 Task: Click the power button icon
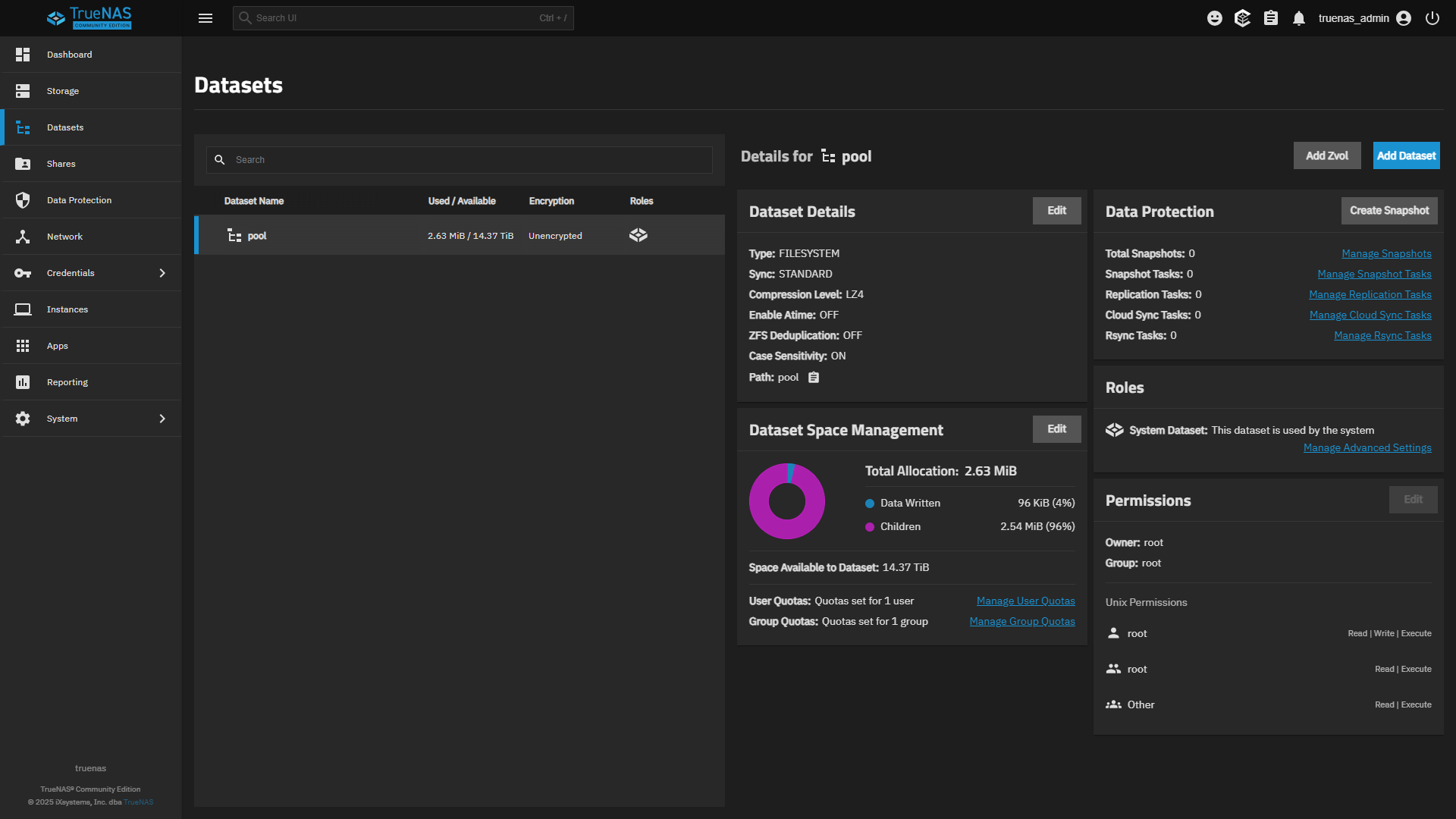pyautogui.click(x=1432, y=18)
